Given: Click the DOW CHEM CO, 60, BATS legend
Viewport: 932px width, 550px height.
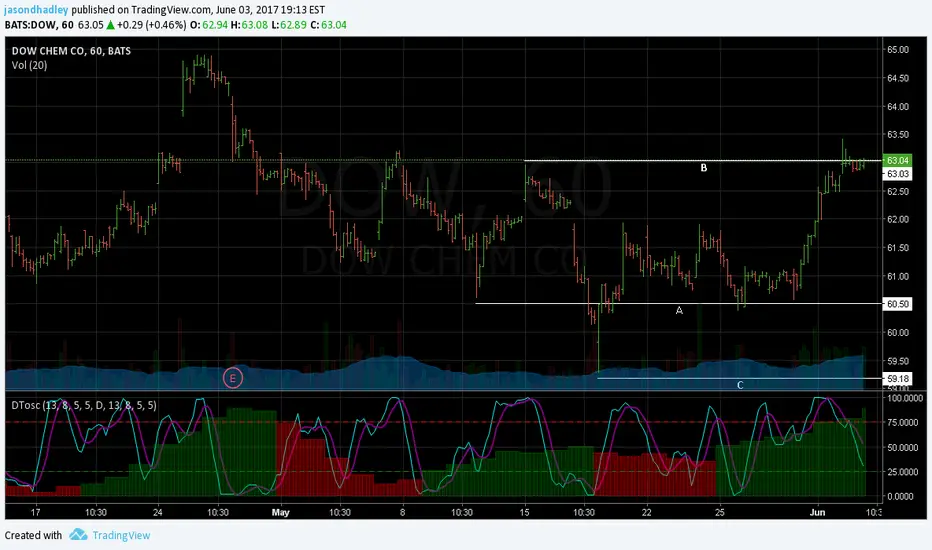Looking at the screenshot, I should [x=71, y=51].
